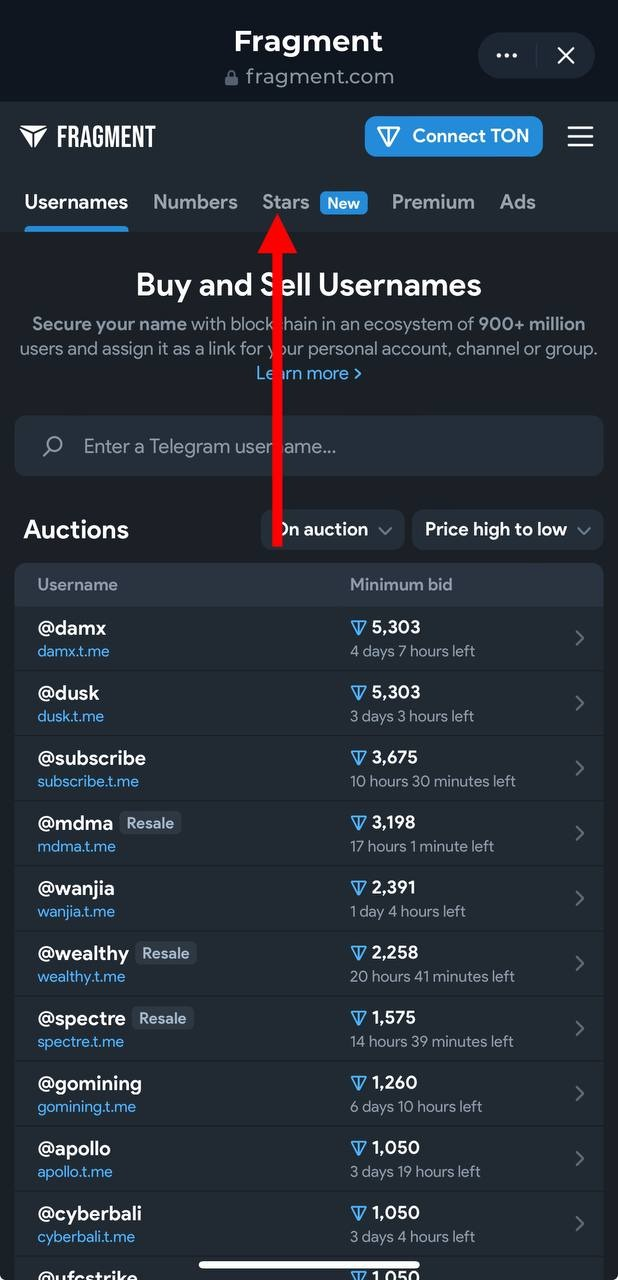The width and height of the screenshot is (618, 1280).
Task: Click the TON icon beside the 1,260 @gomining bid
Action: (359, 1083)
